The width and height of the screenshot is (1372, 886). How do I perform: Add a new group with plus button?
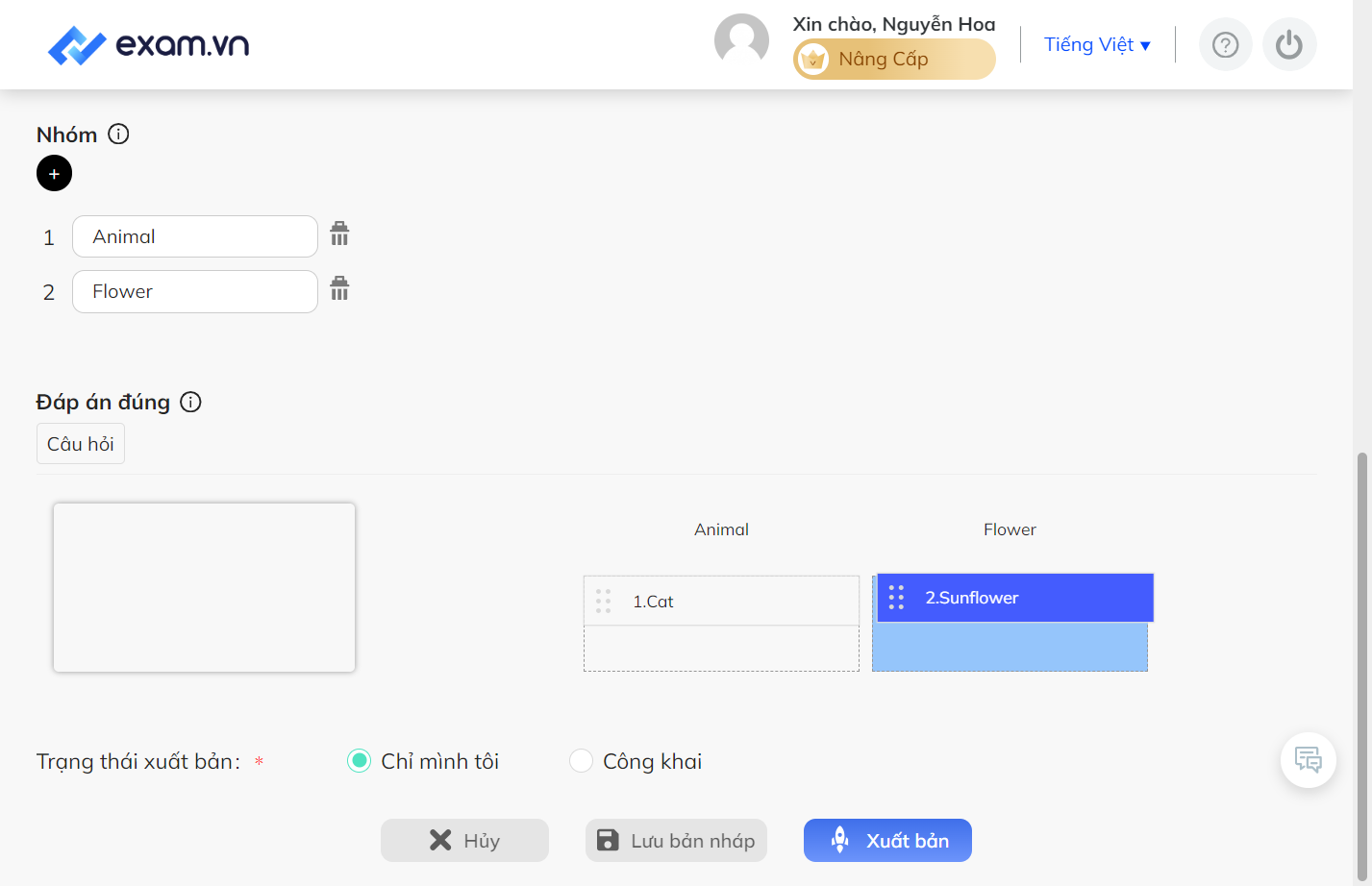pos(54,173)
